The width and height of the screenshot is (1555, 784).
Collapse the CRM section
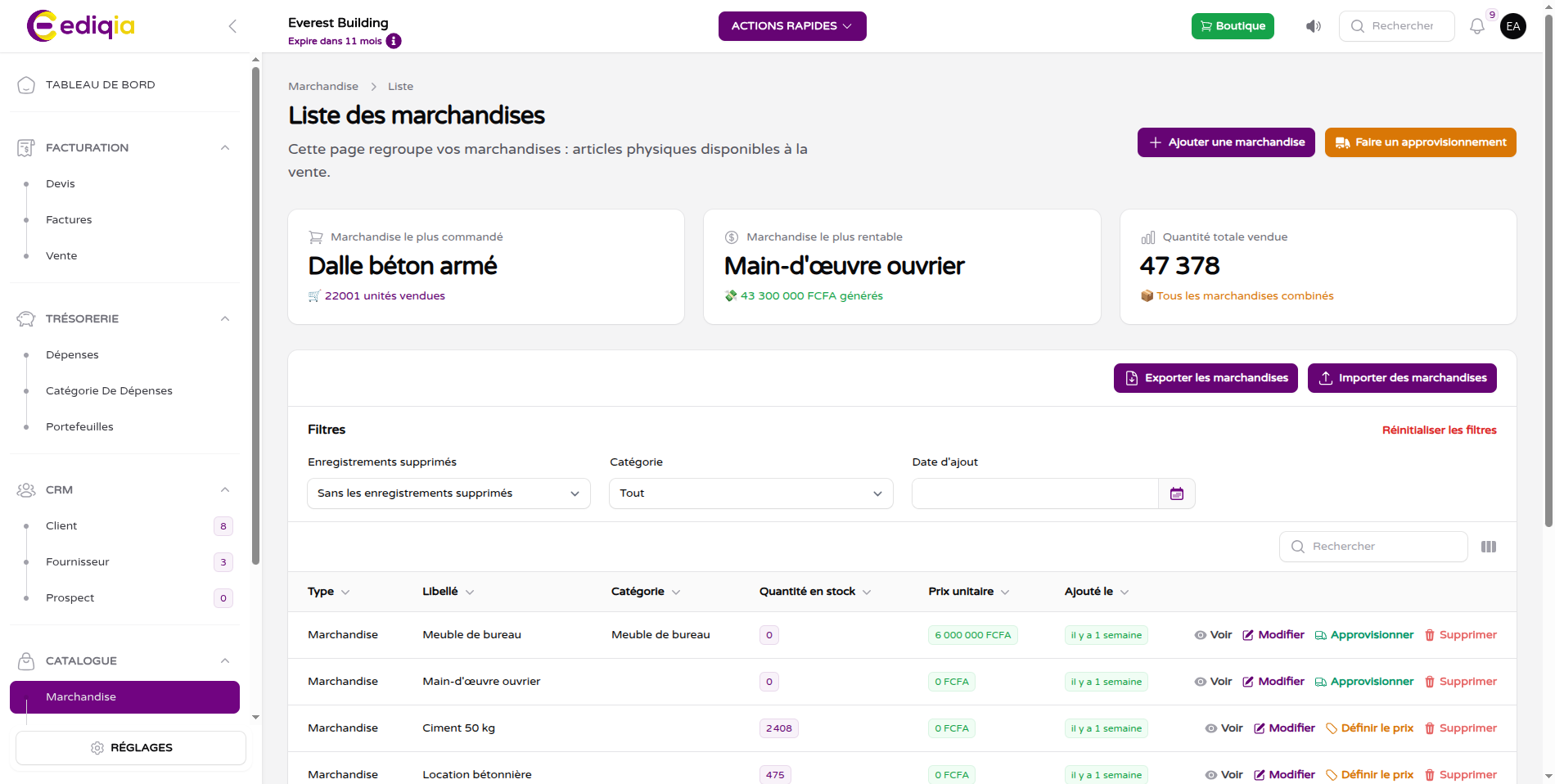(225, 490)
